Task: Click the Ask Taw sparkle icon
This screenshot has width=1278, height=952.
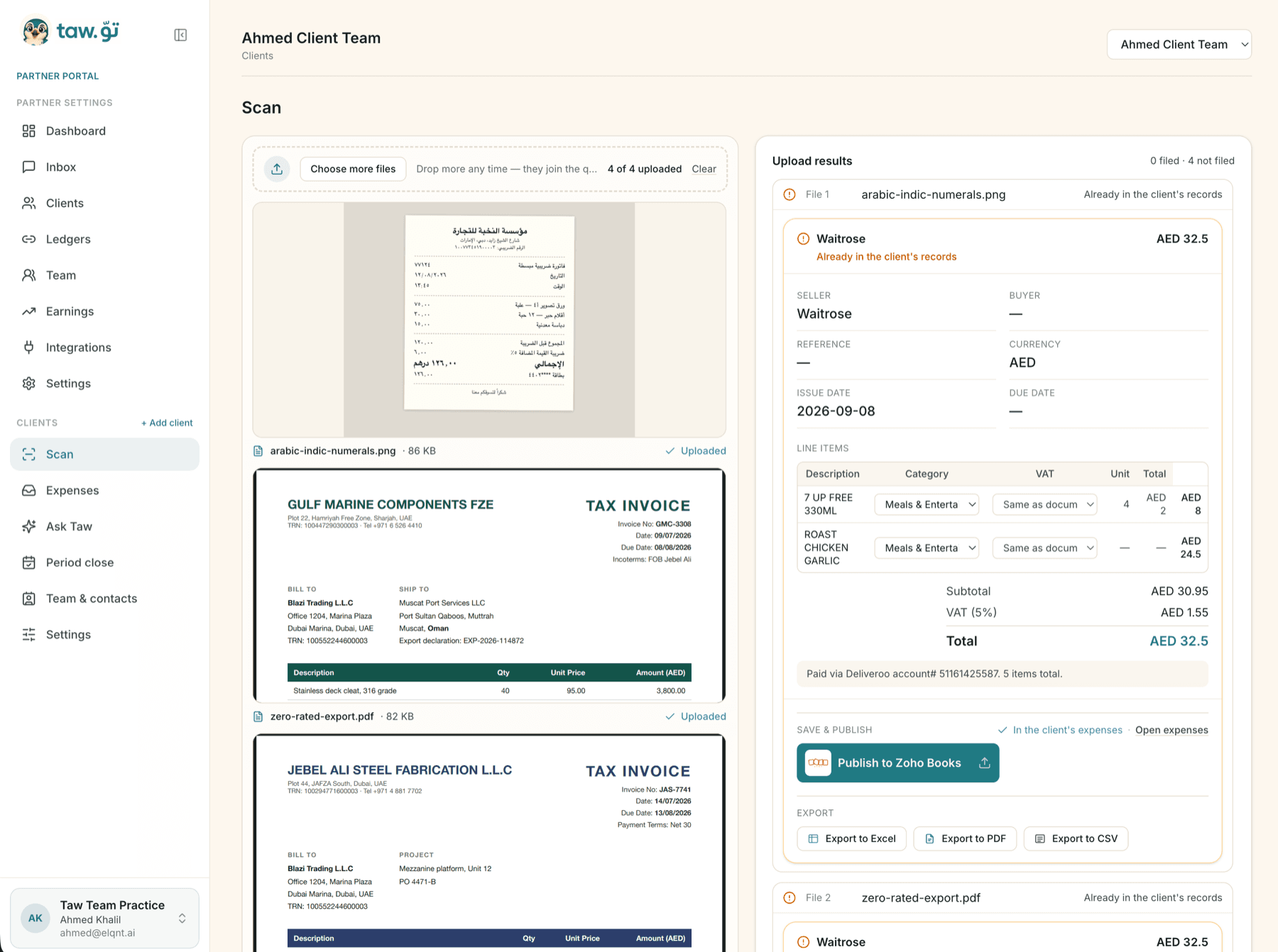Action: [x=28, y=527]
